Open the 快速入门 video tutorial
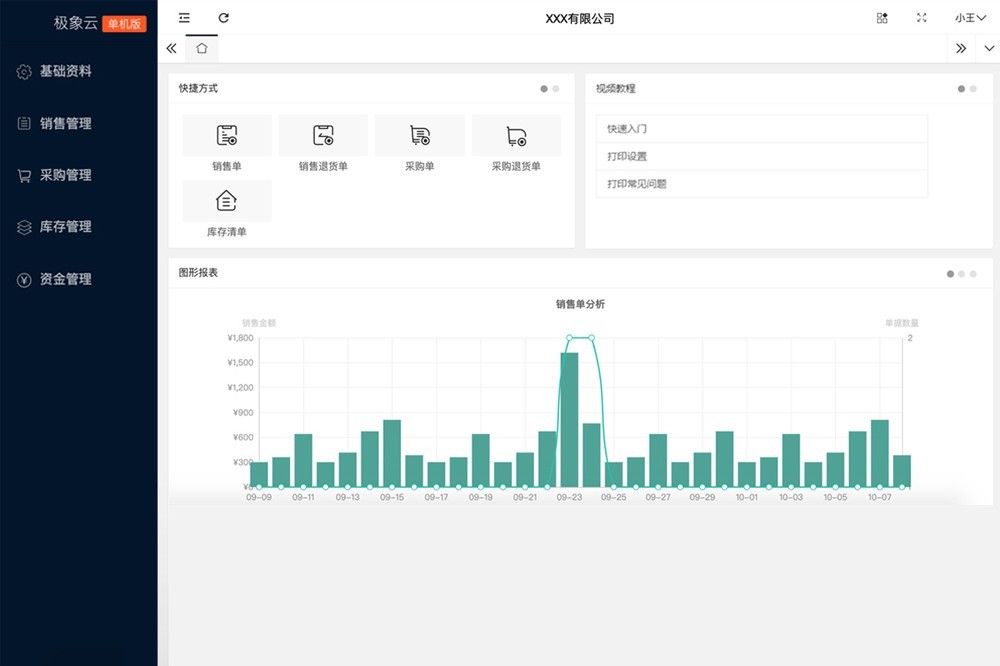 [x=628, y=129]
